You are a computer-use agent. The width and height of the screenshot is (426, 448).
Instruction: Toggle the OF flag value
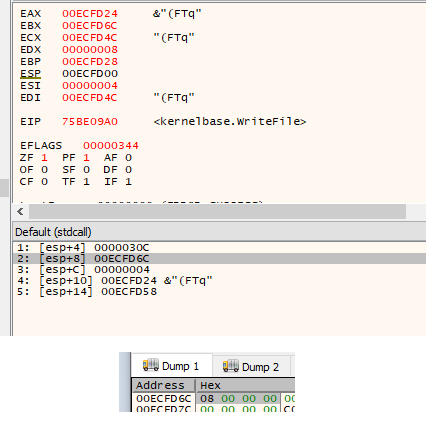pyautogui.click(x=44, y=170)
